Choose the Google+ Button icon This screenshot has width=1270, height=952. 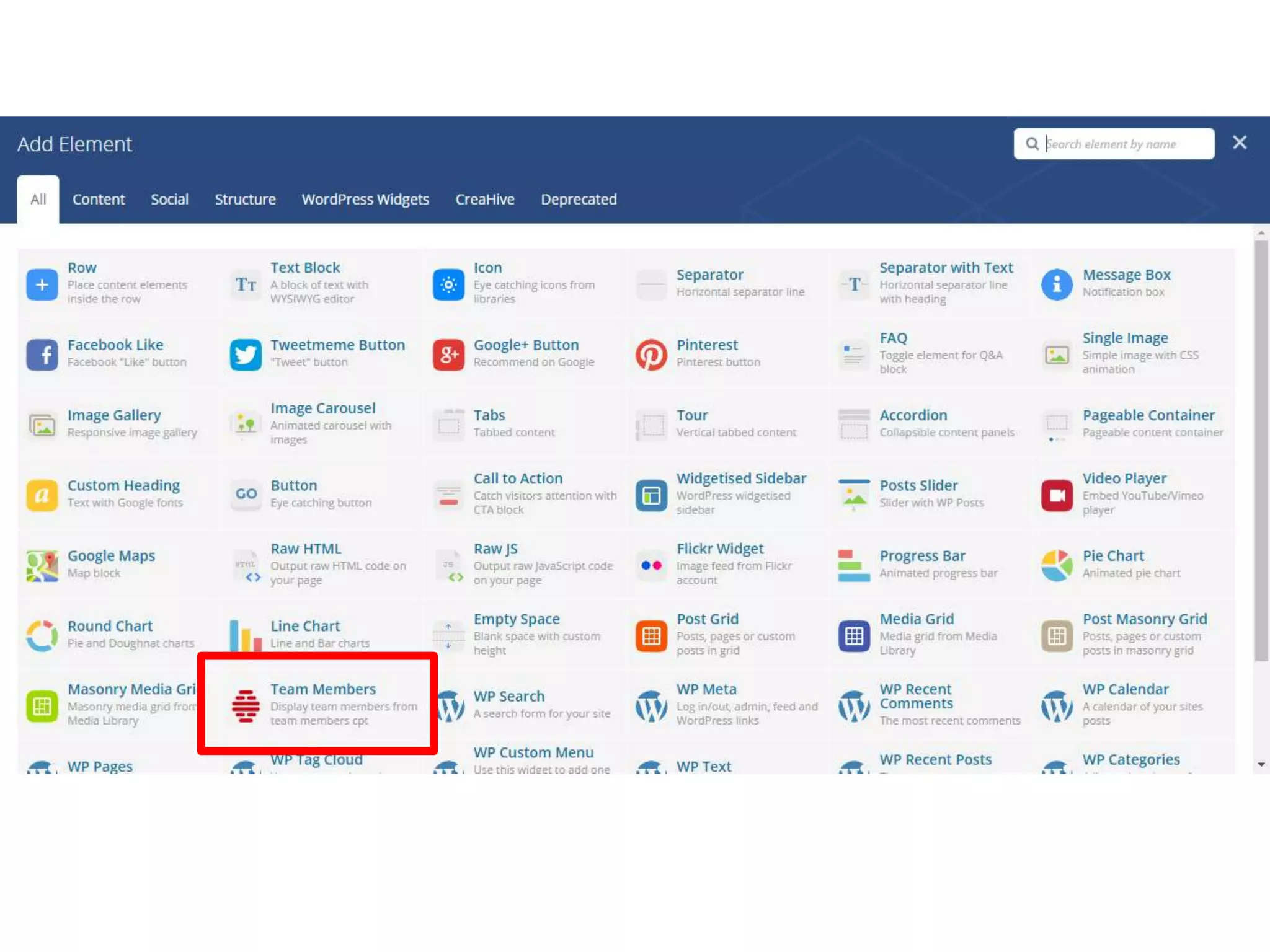click(x=448, y=355)
